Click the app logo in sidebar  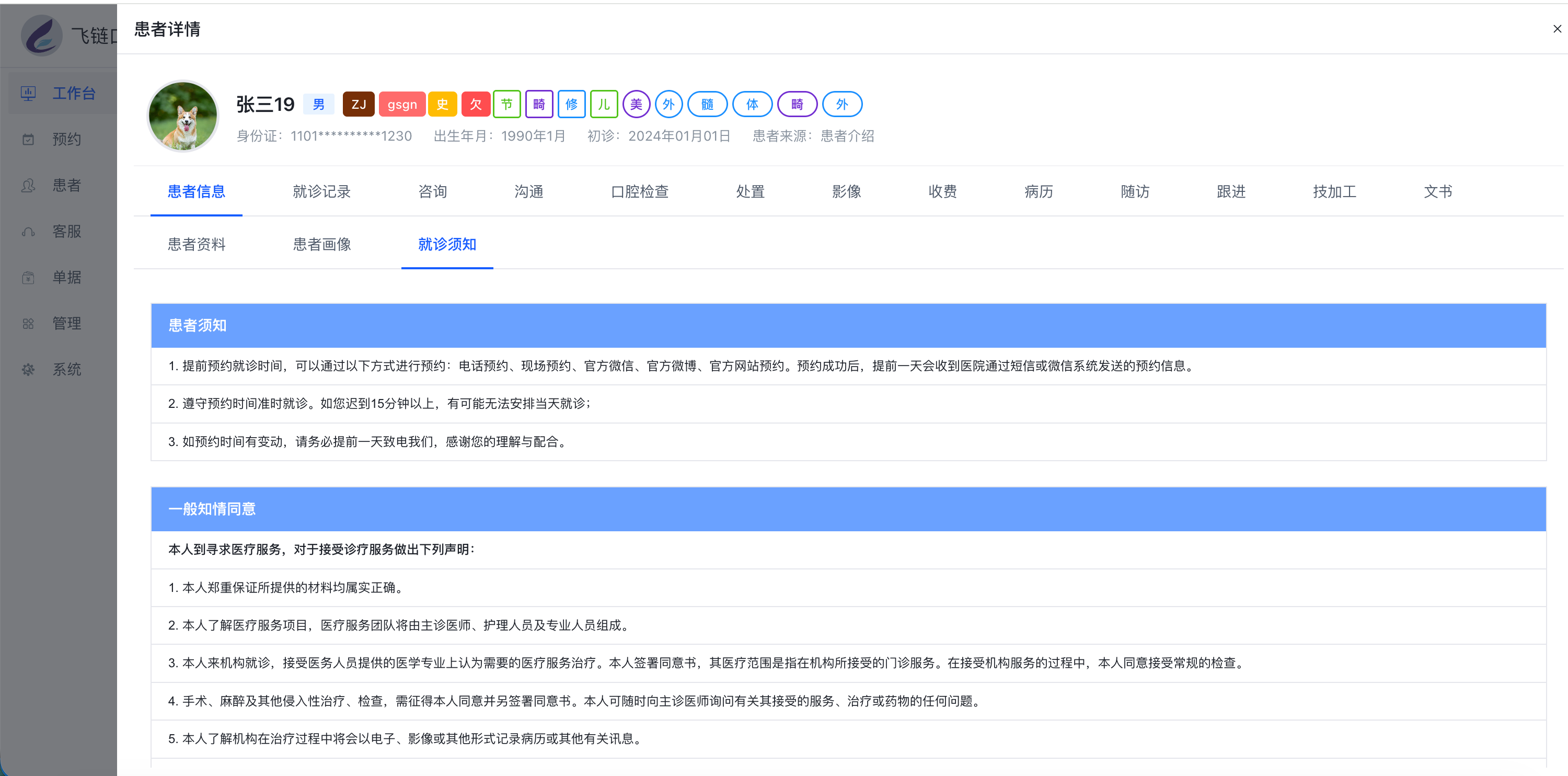point(41,36)
